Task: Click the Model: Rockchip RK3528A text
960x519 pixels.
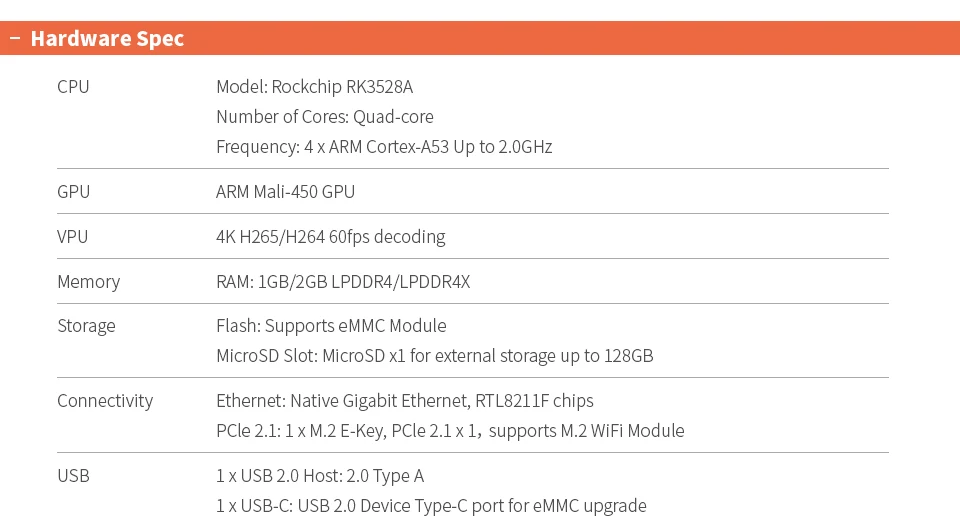Action: (314, 87)
